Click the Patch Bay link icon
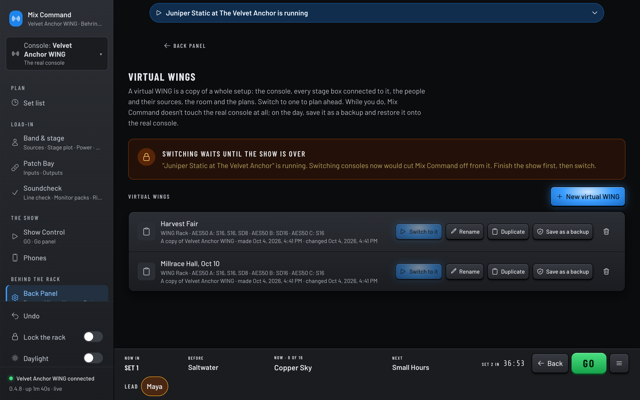This screenshot has height=400, width=640. pos(15,168)
